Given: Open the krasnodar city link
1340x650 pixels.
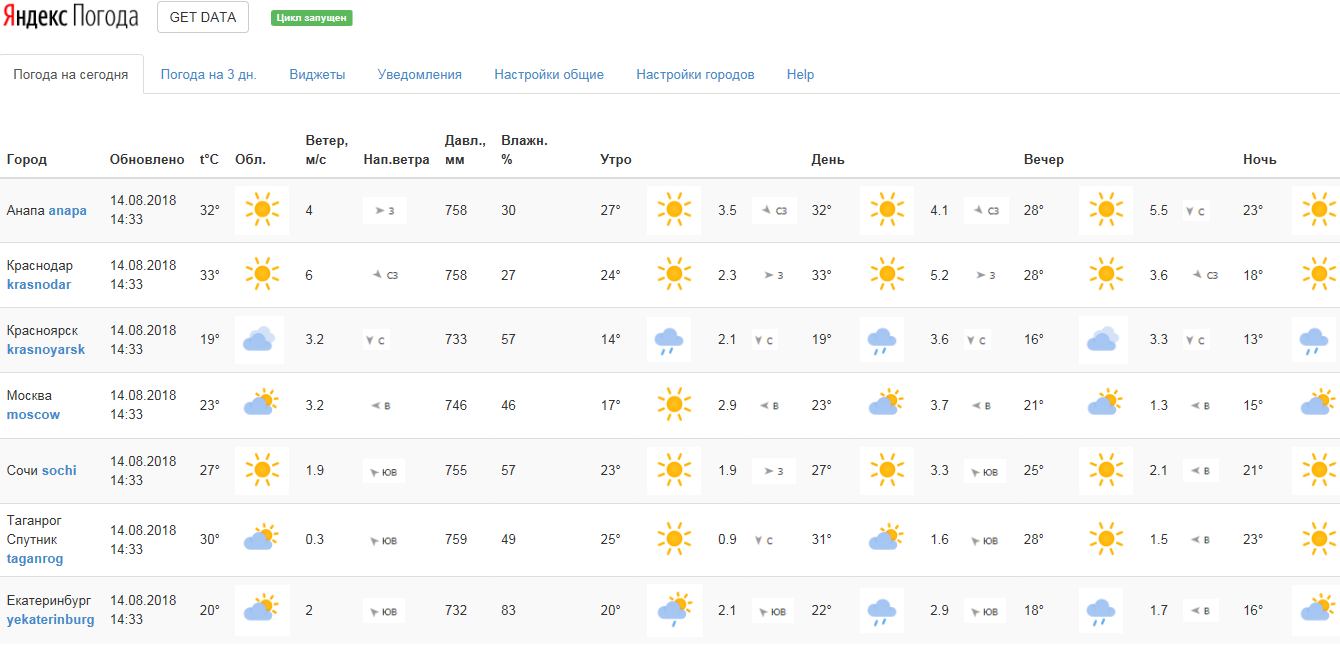Looking at the screenshot, I should coord(39,284).
